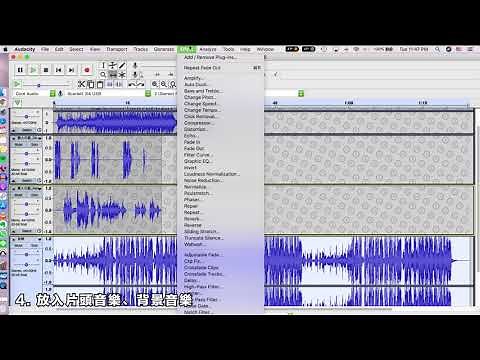480x360 pixels.
Task: Choose Bass and Treble effect
Action: 220,91
